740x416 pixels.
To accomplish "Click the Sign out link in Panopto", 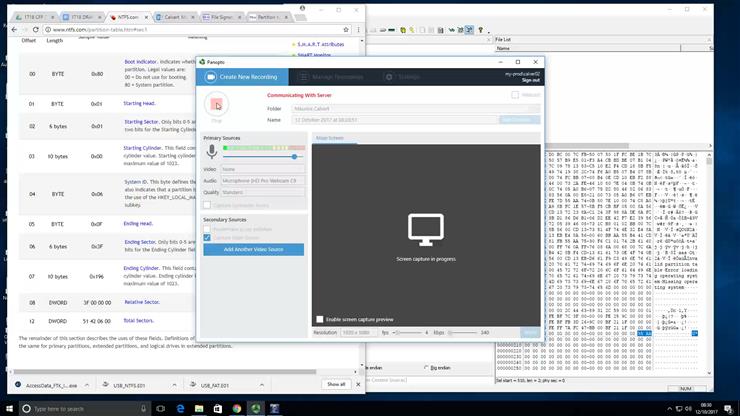I will pos(530,80).
